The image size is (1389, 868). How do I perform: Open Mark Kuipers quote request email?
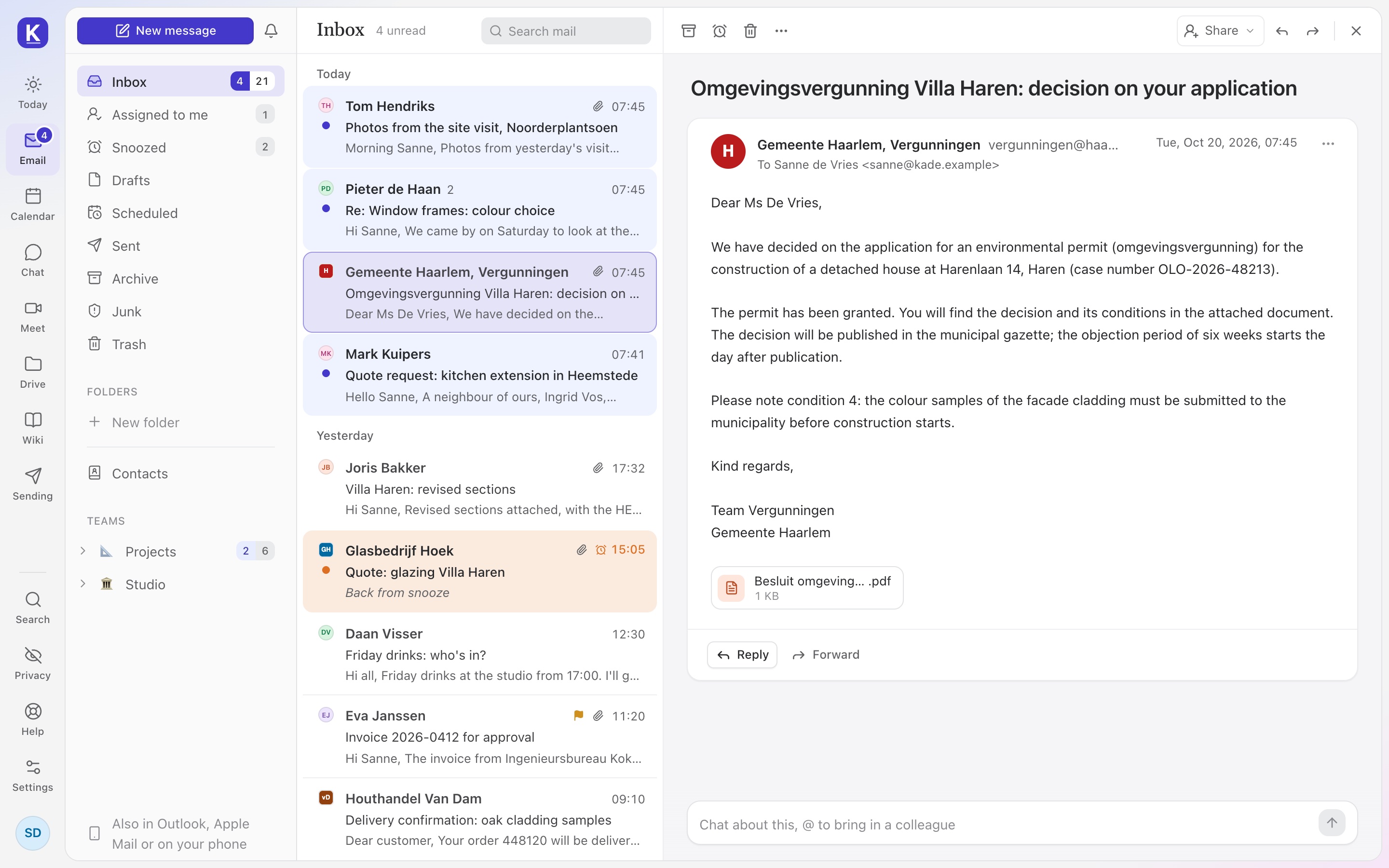click(480, 375)
